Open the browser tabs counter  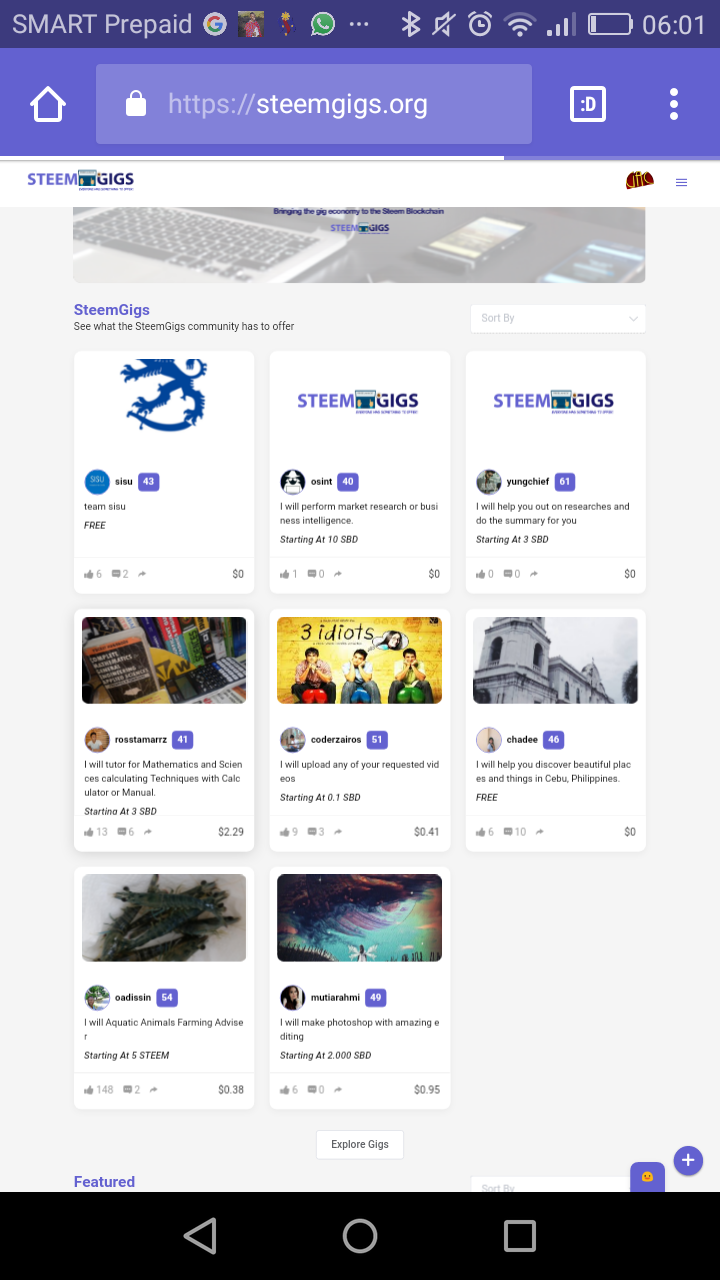[588, 104]
